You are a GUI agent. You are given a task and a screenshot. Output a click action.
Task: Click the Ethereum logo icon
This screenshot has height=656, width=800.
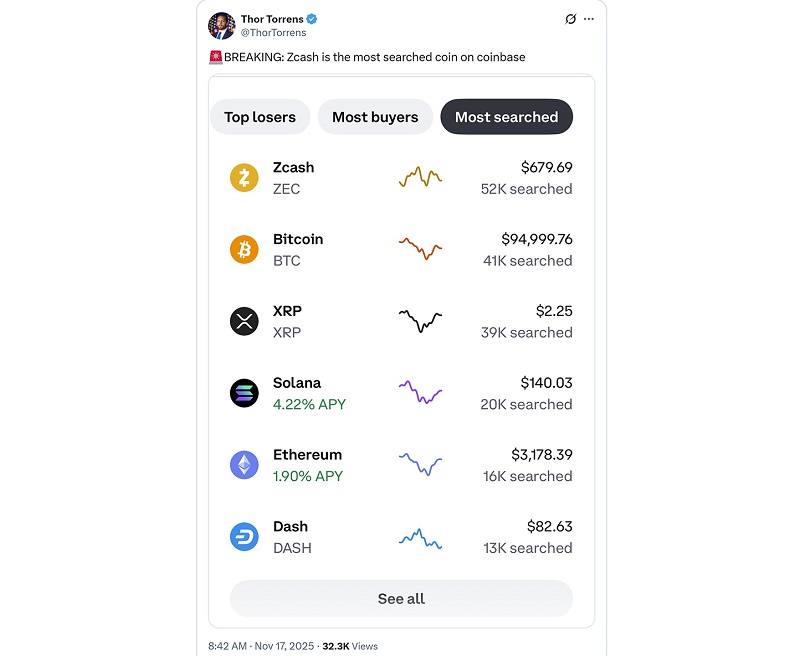pyautogui.click(x=244, y=465)
